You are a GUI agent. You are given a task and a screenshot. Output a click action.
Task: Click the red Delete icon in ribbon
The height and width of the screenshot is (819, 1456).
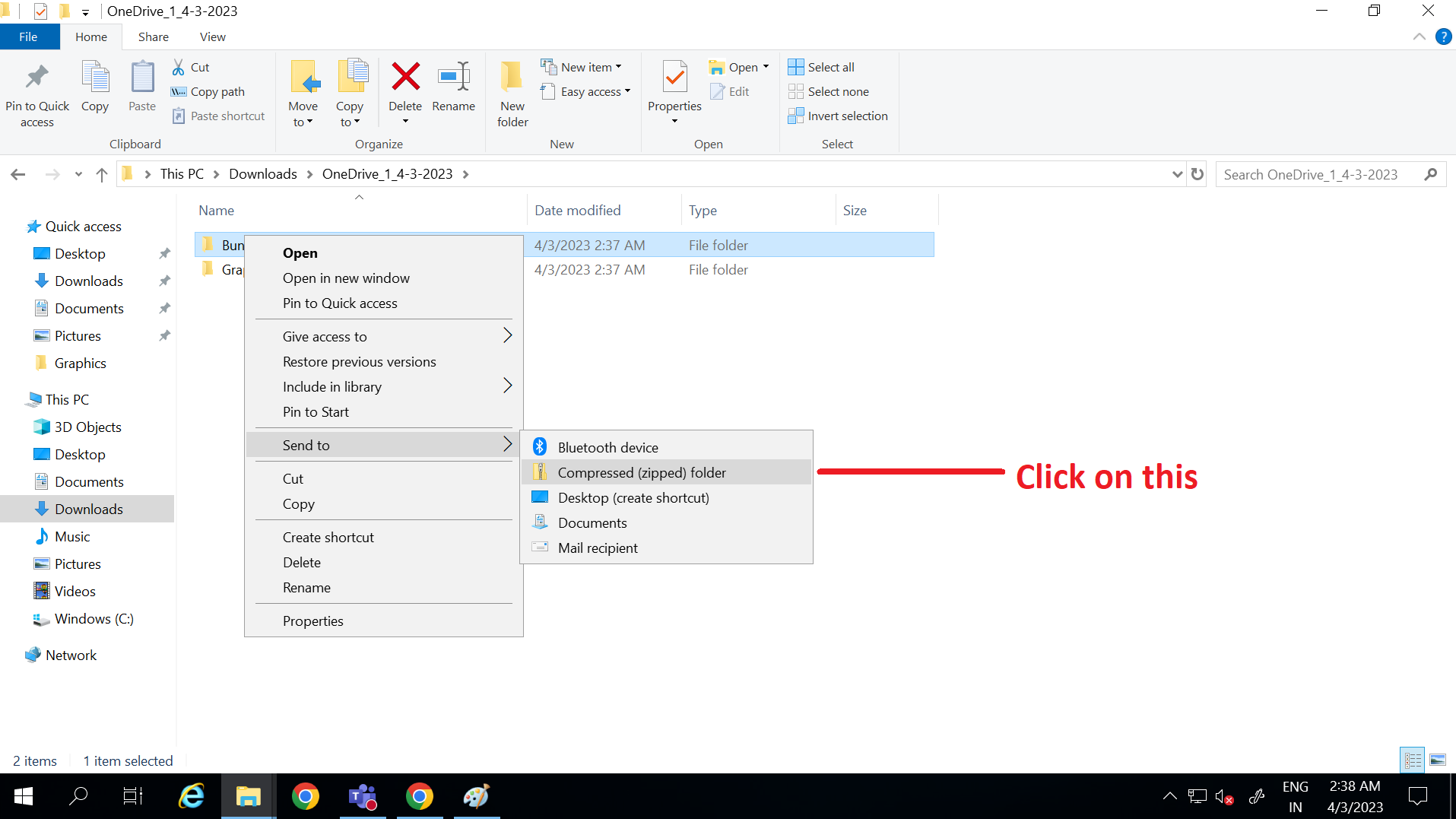pos(405,77)
